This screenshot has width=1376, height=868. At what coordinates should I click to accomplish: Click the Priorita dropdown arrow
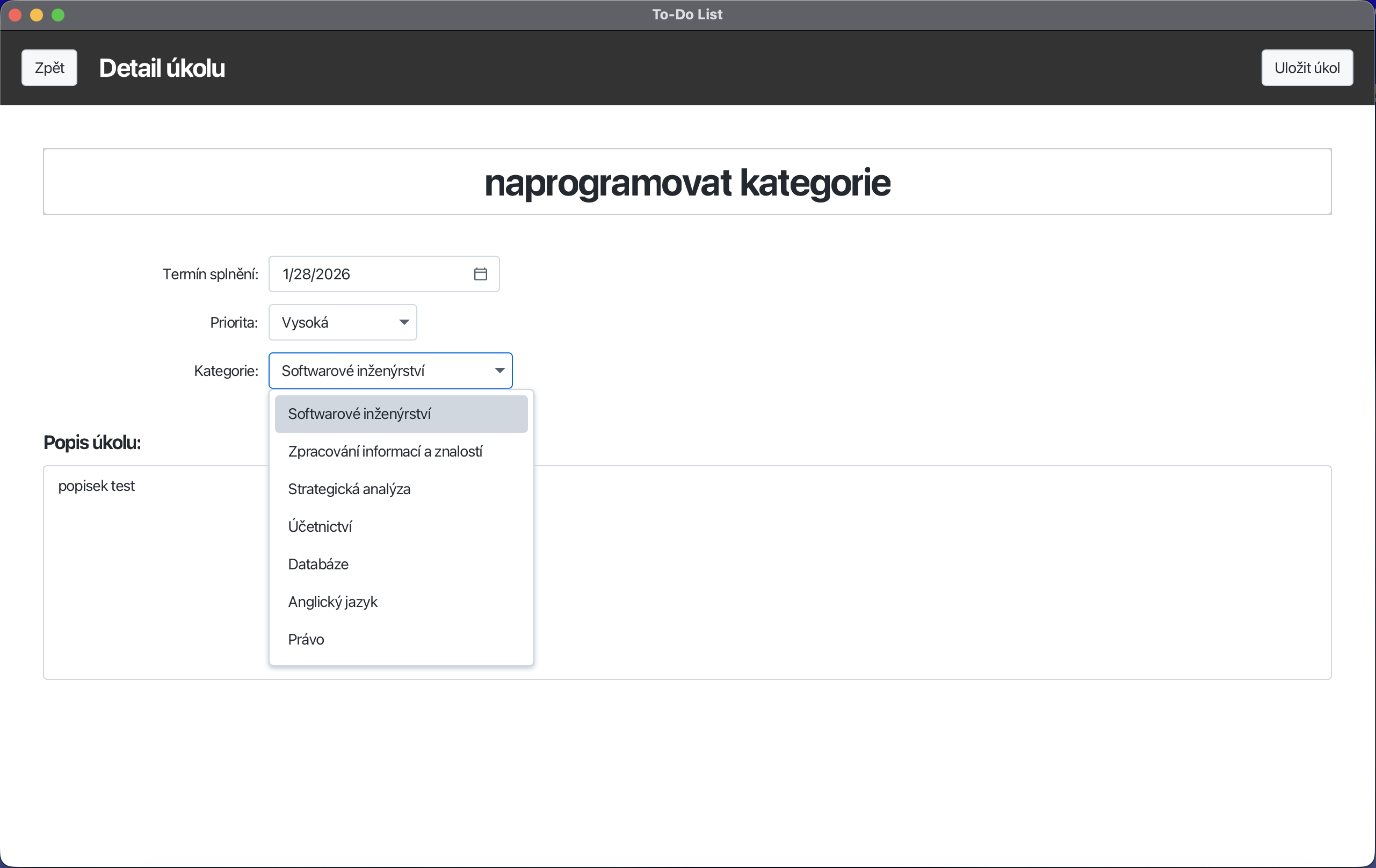404,322
